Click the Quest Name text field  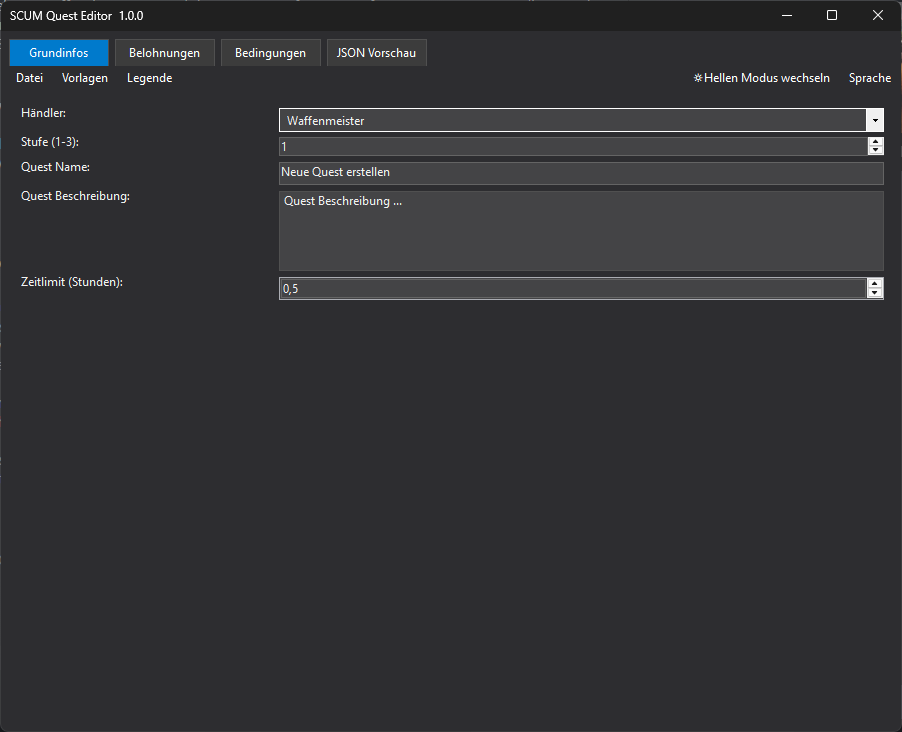580,173
